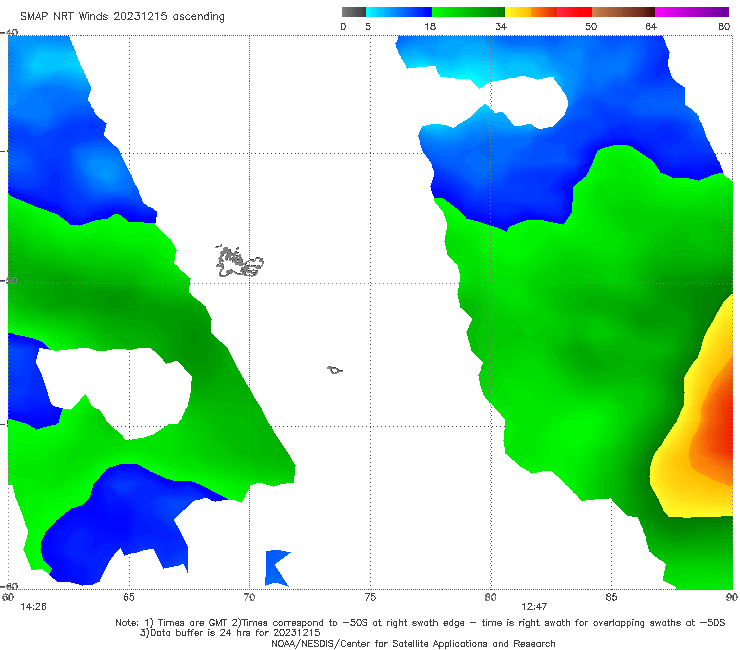Click the latitude label '-50' on the left axis
Screen dimensions: 740x650
(x=9, y=281)
